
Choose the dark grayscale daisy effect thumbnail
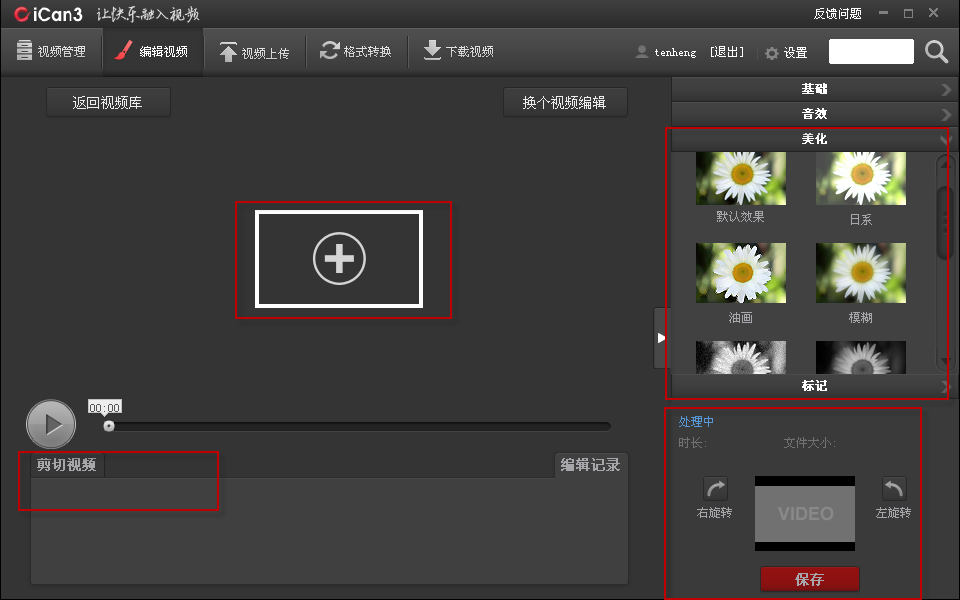click(x=861, y=358)
